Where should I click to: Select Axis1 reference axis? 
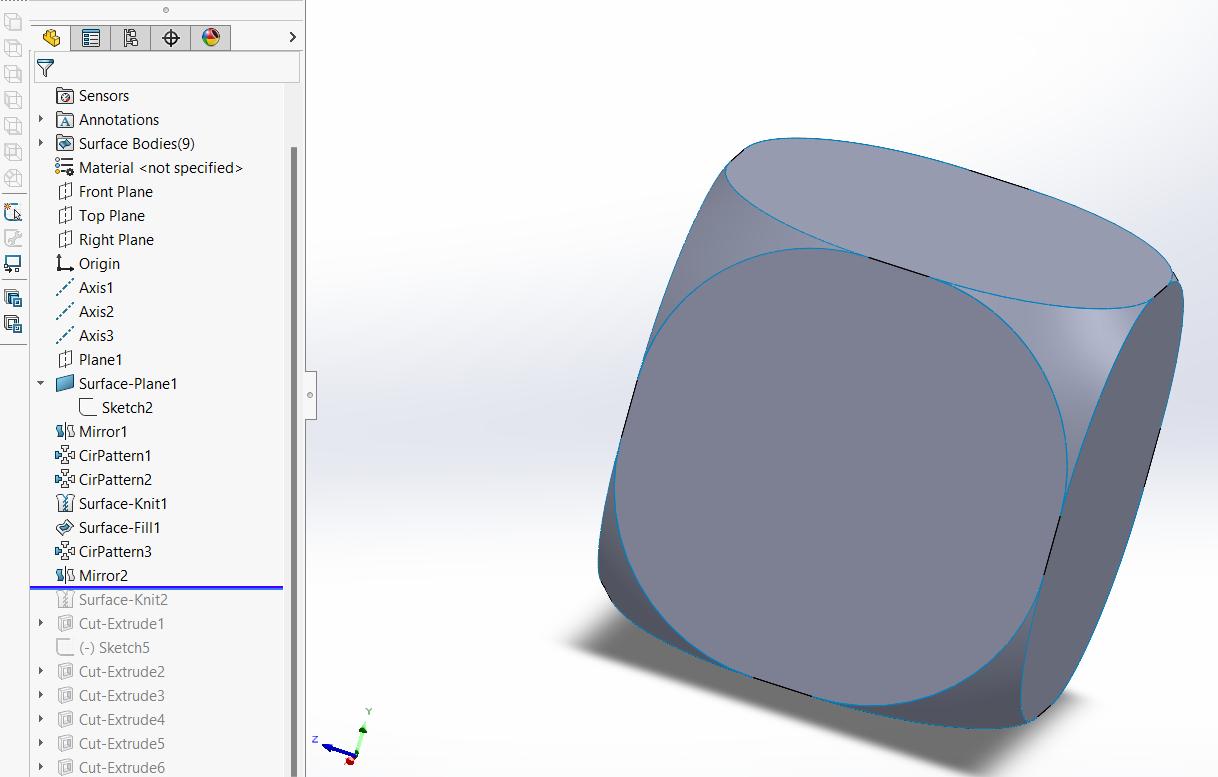85,288
